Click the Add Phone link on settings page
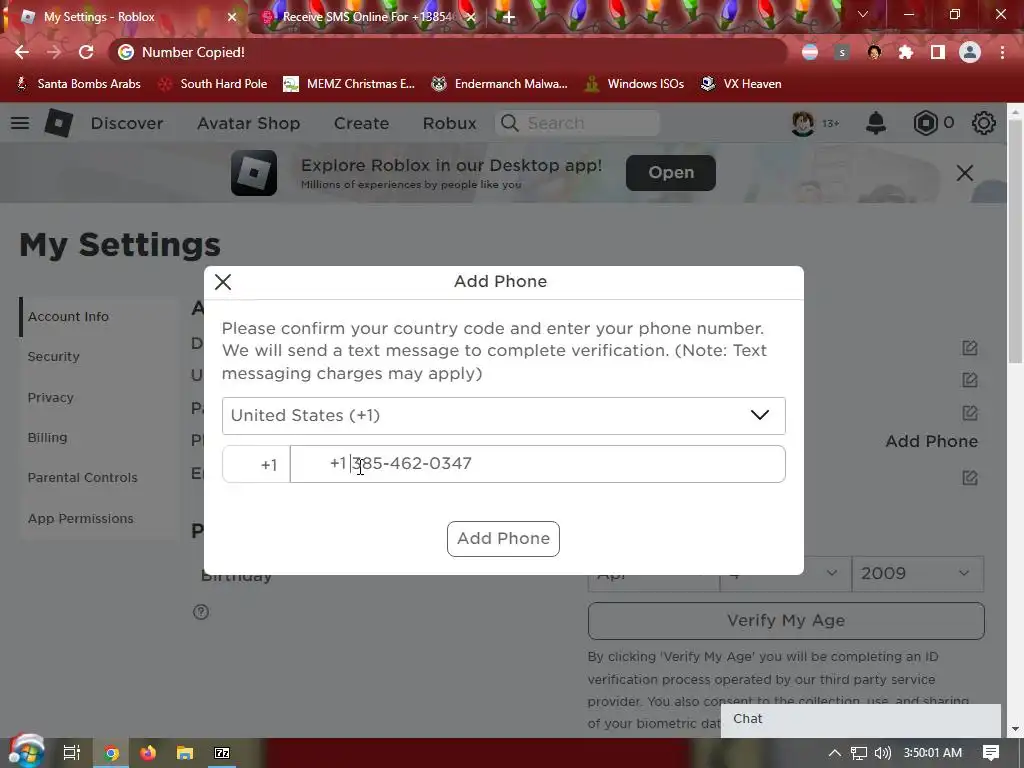The width and height of the screenshot is (1024, 768). 931,441
